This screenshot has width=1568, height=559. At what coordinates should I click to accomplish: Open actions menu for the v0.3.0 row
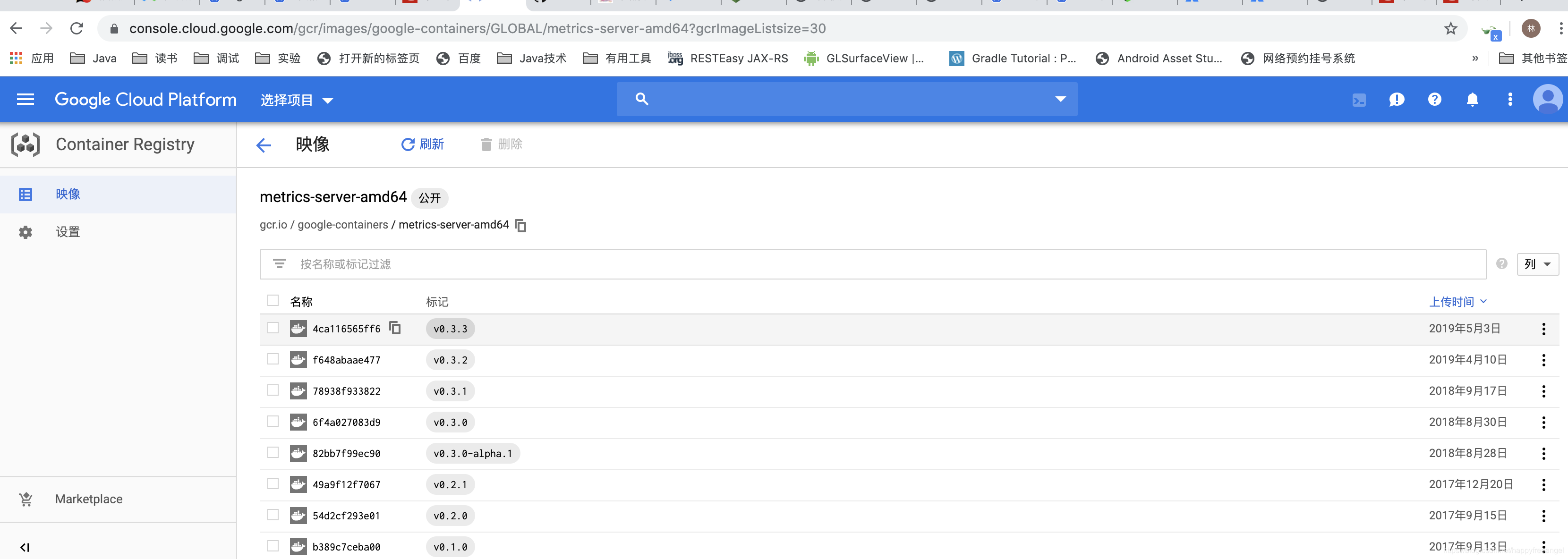point(1543,422)
